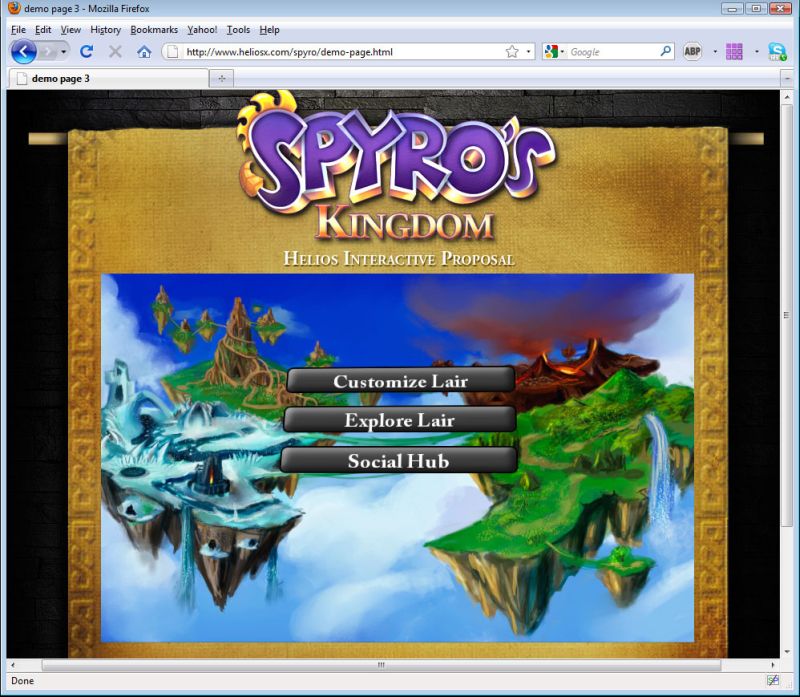
Task: Minimize the Firefox window
Action: click(x=732, y=8)
